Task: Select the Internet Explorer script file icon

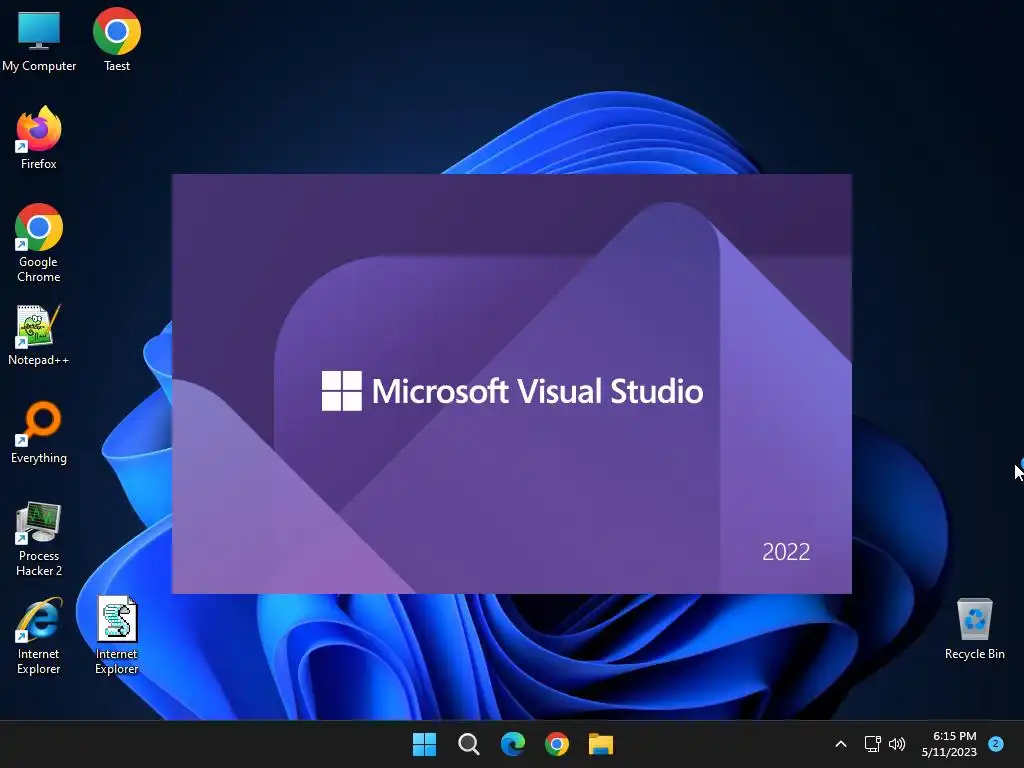Action: click(x=117, y=636)
